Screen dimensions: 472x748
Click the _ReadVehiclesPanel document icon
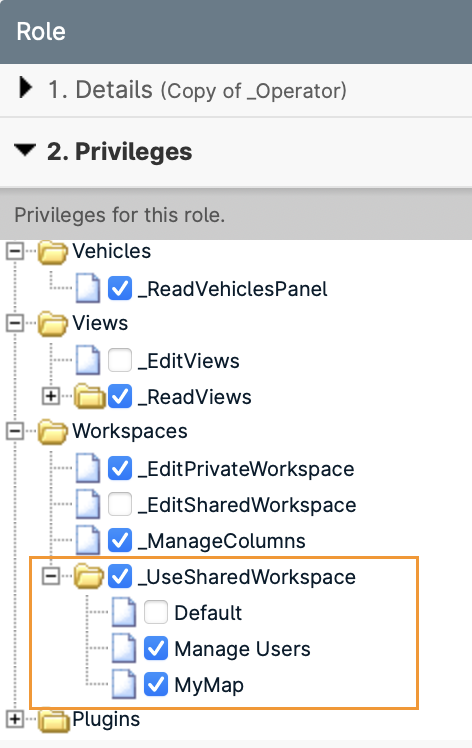click(88, 288)
